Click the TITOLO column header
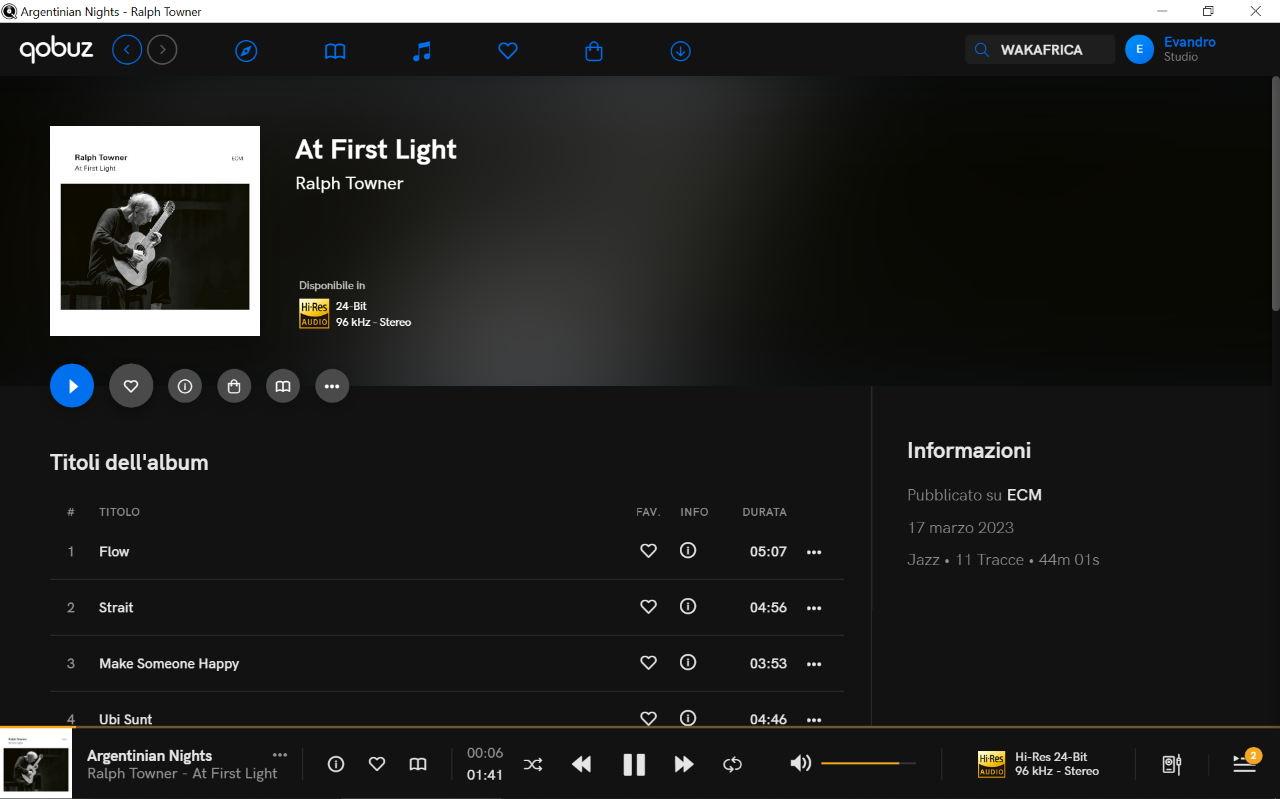Image resolution: width=1280 pixels, height=799 pixels. click(x=119, y=512)
